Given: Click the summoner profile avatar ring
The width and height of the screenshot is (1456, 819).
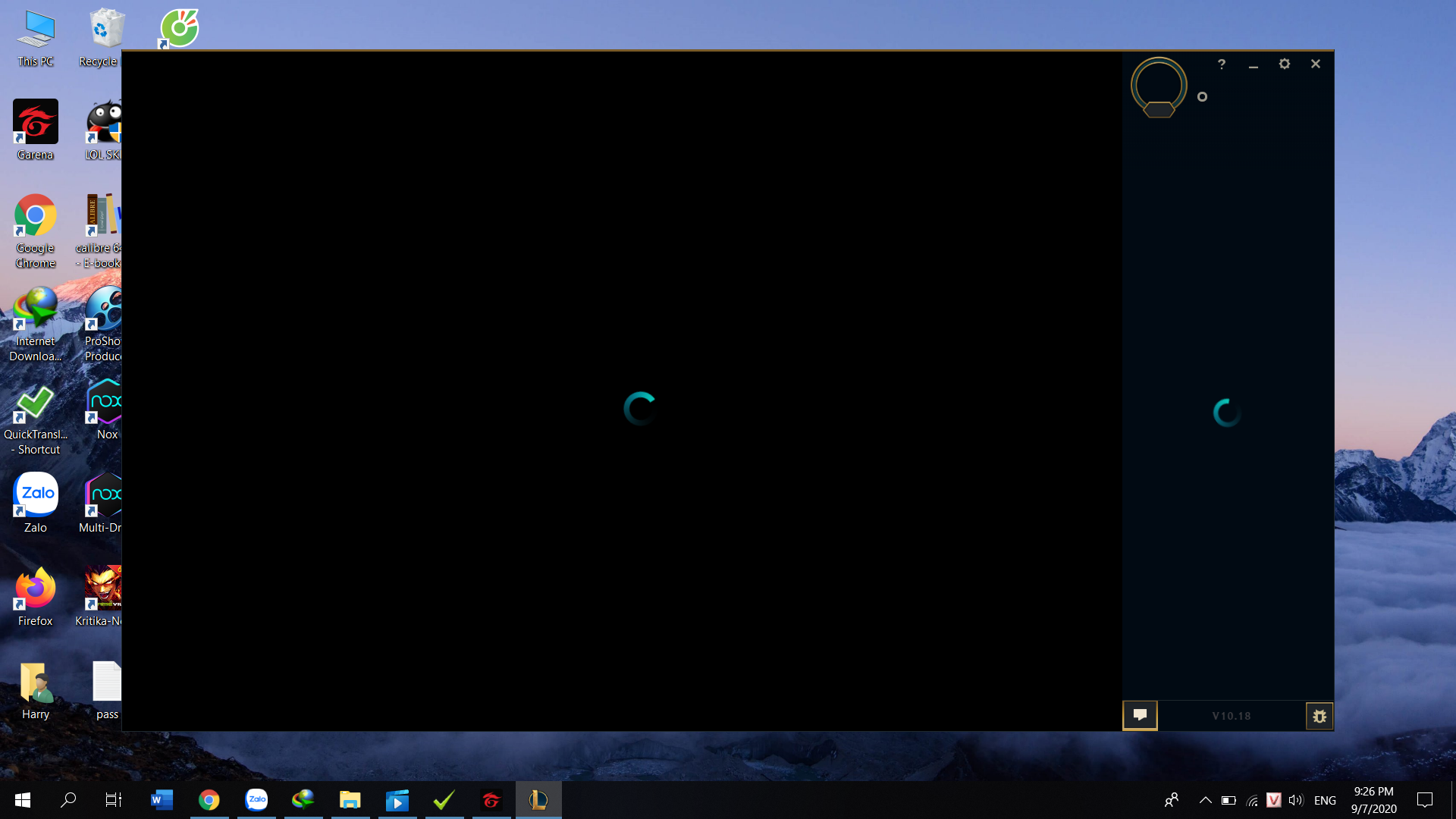Looking at the screenshot, I should pos(1158,86).
